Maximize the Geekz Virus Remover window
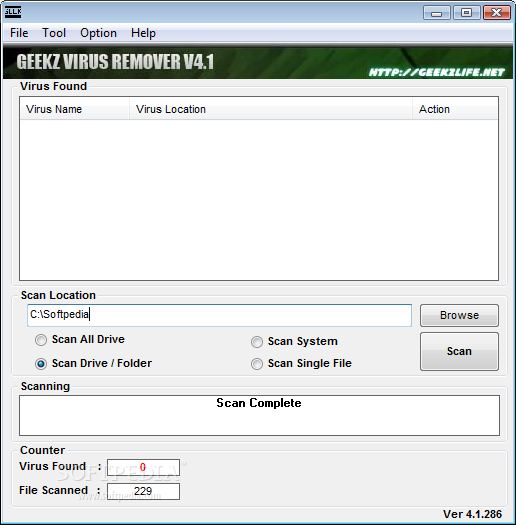Screen dimensions: 516x525 (x=466, y=13)
